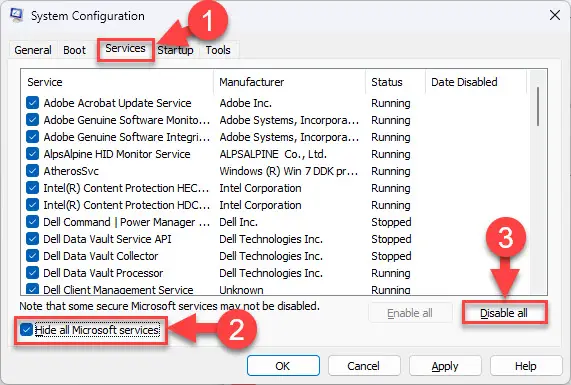The height and width of the screenshot is (385, 571).
Task: Close the System Configuration window
Action: 555,15
